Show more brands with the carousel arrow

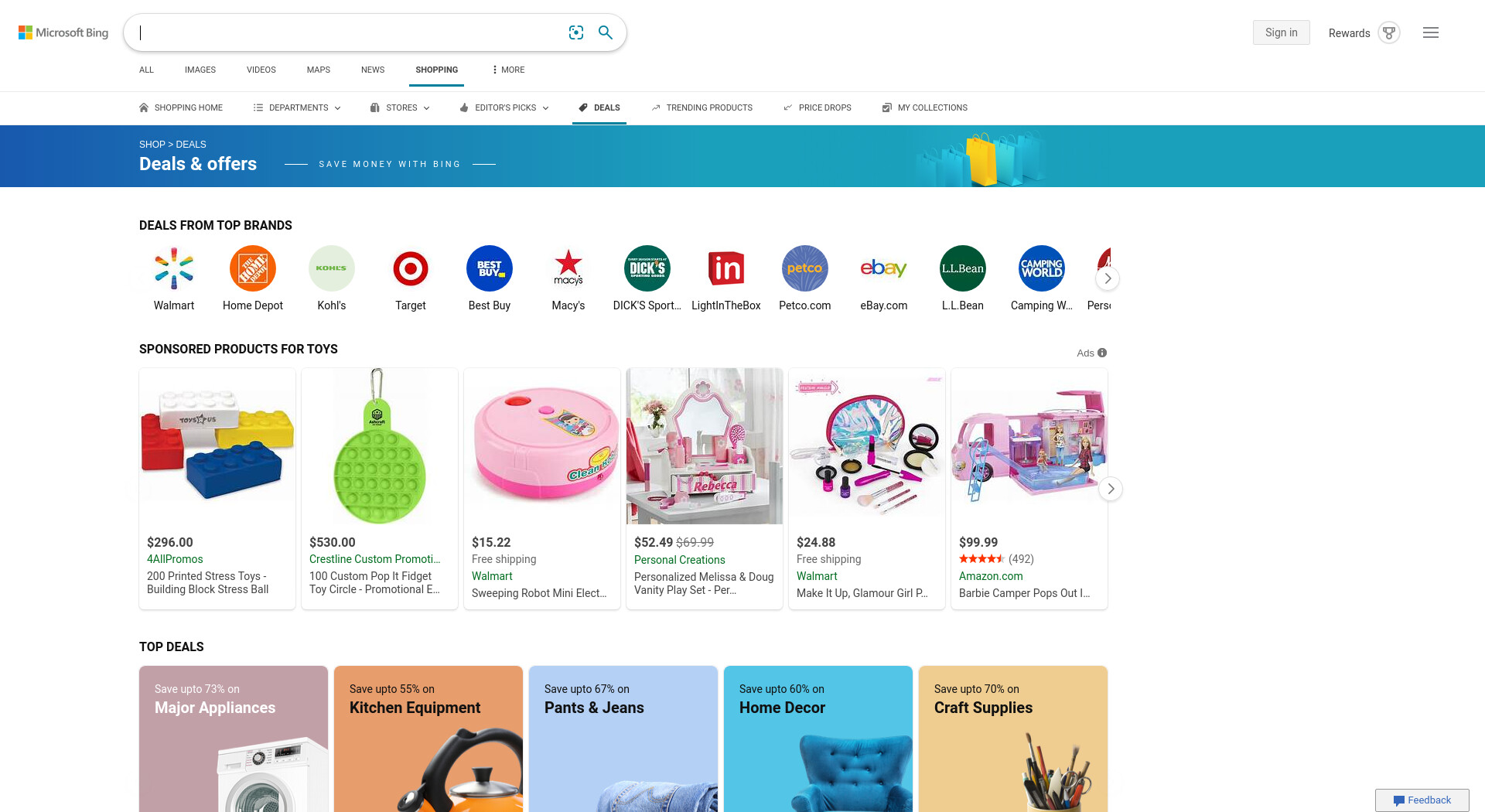click(1108, 278)
